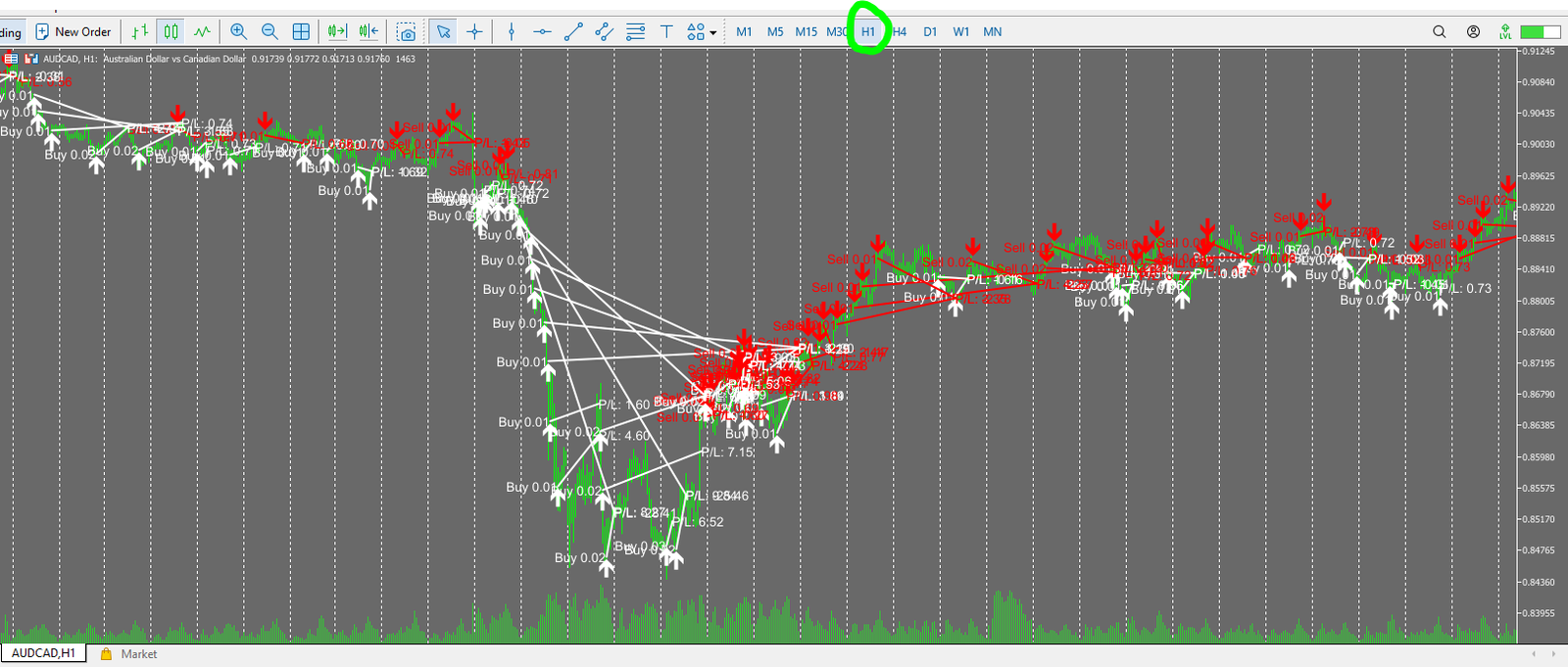Viewport: 1568px width, 667px height.
Task: Select the standard cursor tool
Action: pyautogui.click(x=443, y=31)
